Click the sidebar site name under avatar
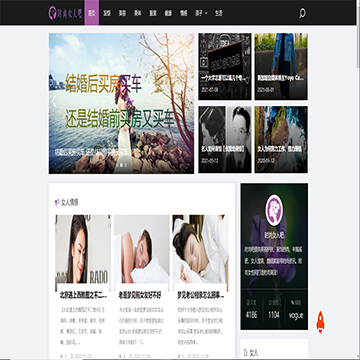Viewport: 360px width, 360px height. pos(274,235)
